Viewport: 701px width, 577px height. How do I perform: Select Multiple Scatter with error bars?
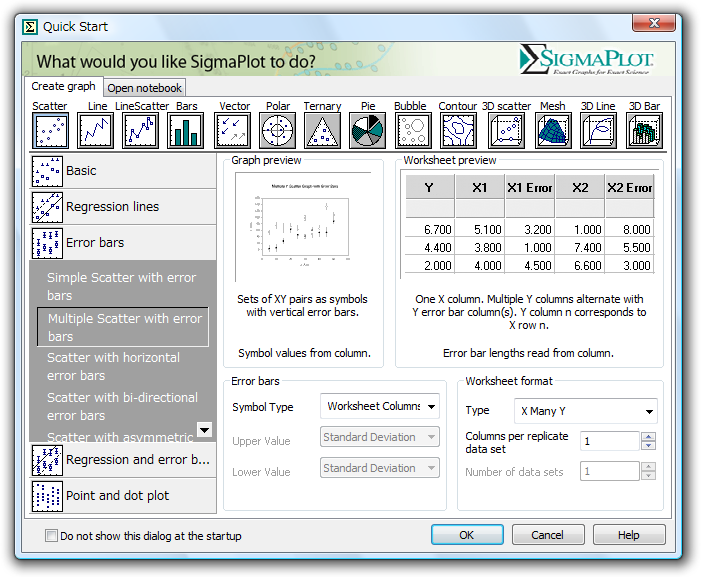(123, 327)
